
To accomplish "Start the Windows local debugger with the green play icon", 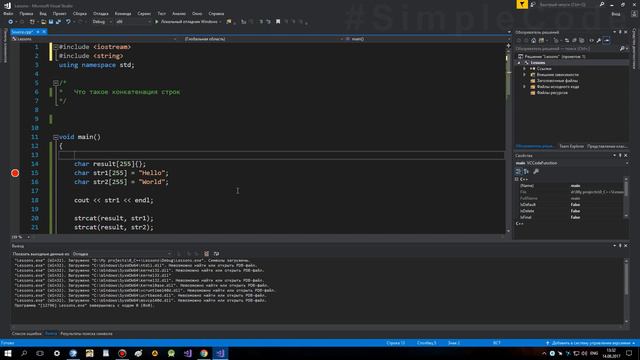I will tap(156, 22).
